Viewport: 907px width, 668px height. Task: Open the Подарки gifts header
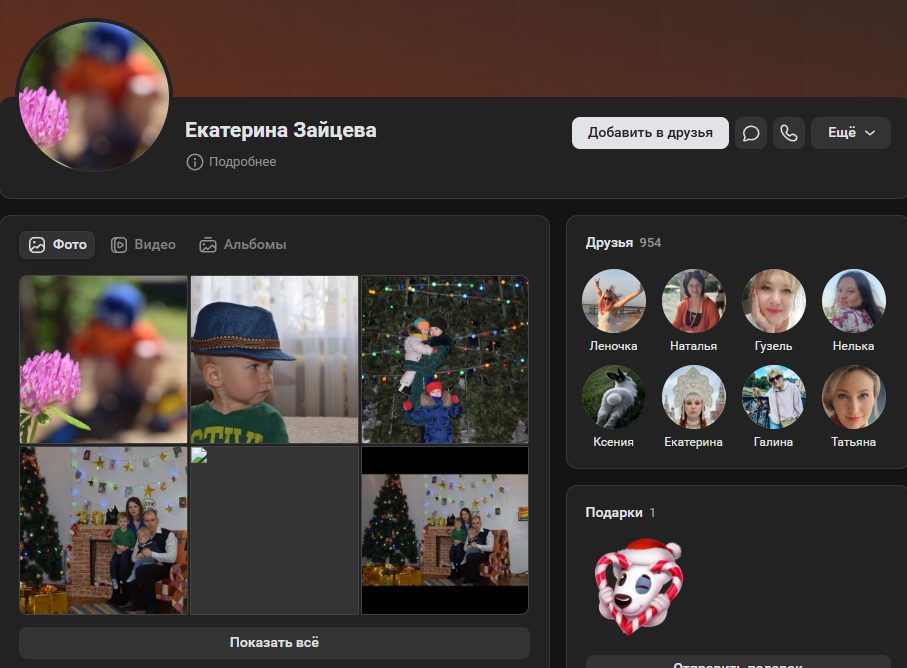(614, 513)
